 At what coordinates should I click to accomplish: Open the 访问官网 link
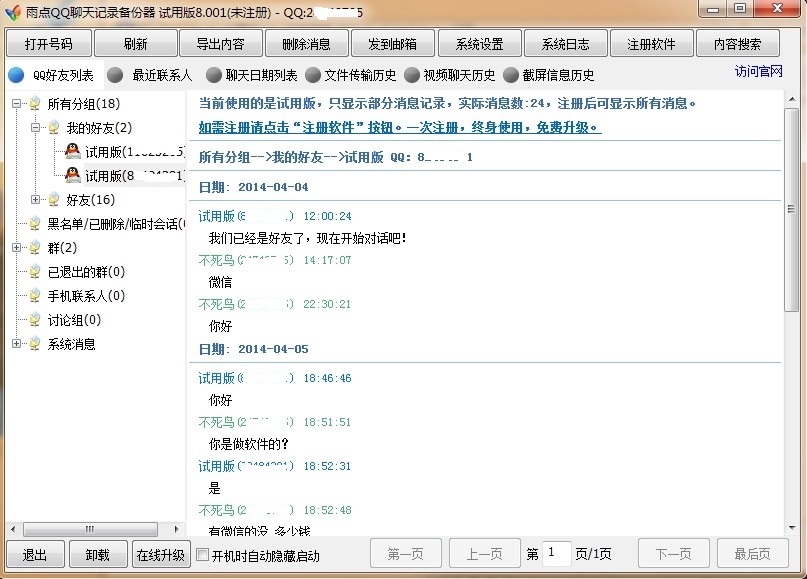pyautogui.click(x=758, y=72)
